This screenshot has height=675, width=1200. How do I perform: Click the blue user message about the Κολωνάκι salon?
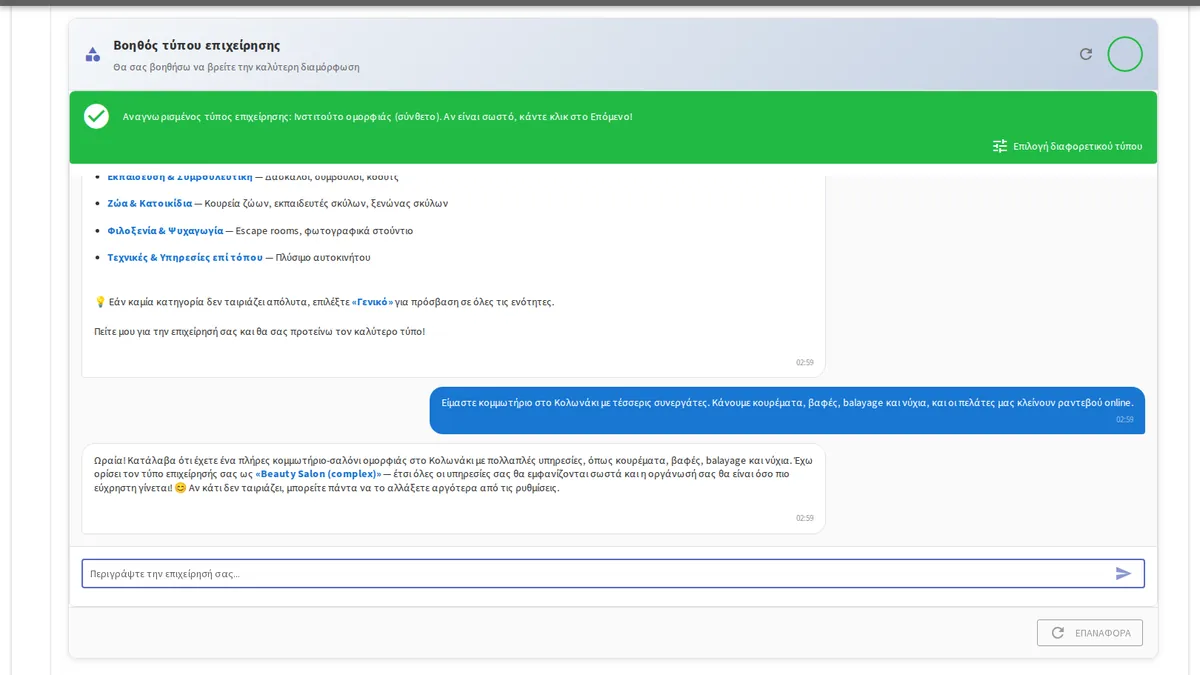click(x=787, y=410)
